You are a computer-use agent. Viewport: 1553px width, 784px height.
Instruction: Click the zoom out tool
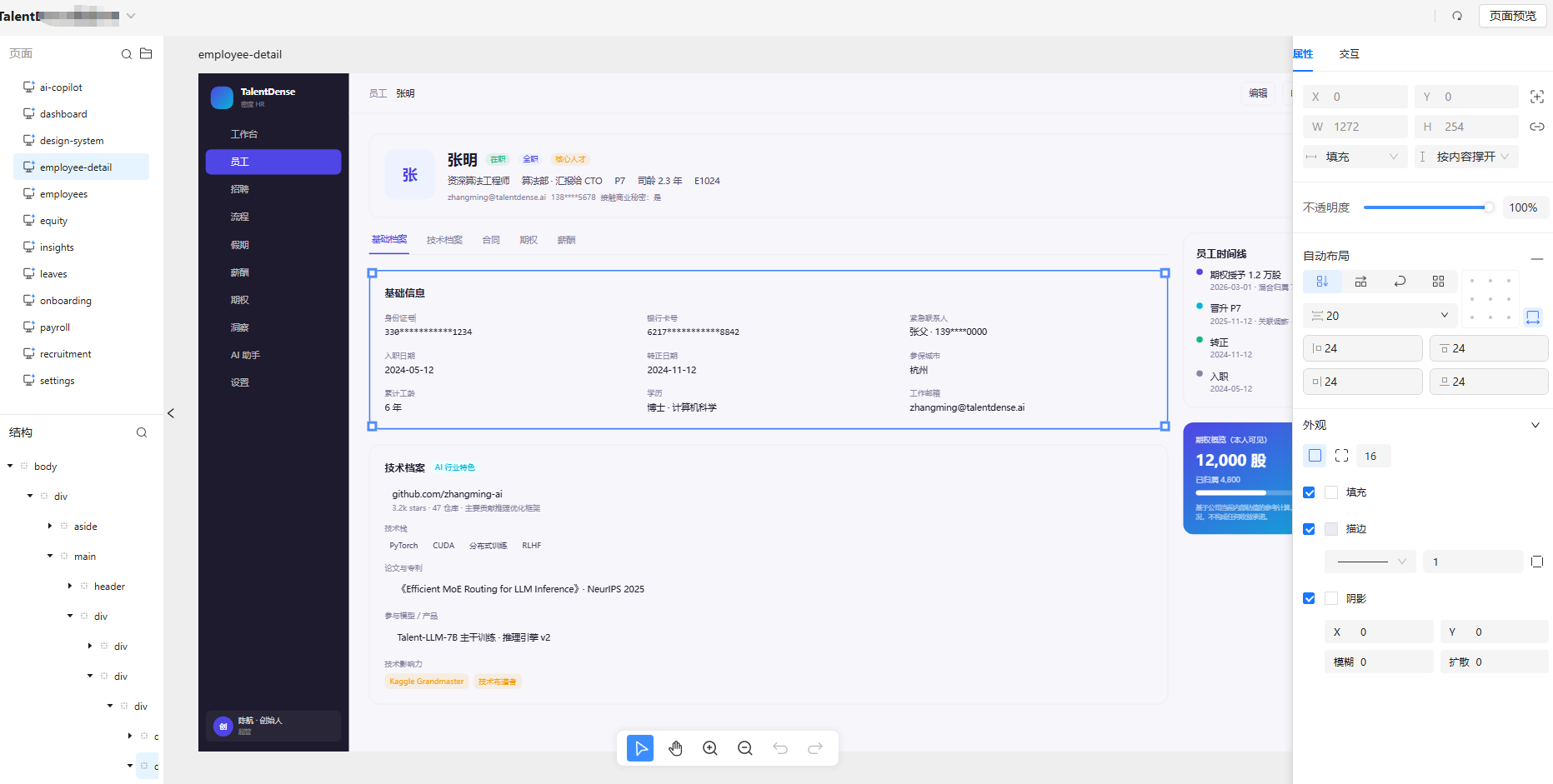coord(745,748)
